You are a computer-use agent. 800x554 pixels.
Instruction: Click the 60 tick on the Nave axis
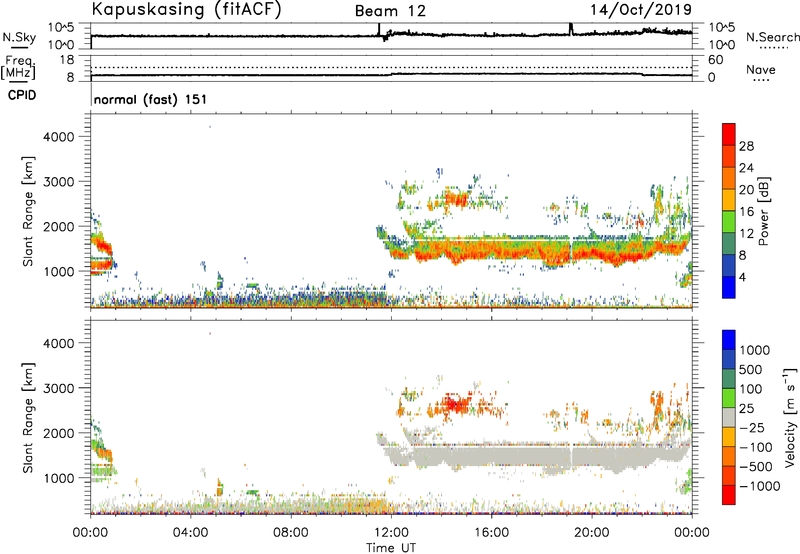715,60
